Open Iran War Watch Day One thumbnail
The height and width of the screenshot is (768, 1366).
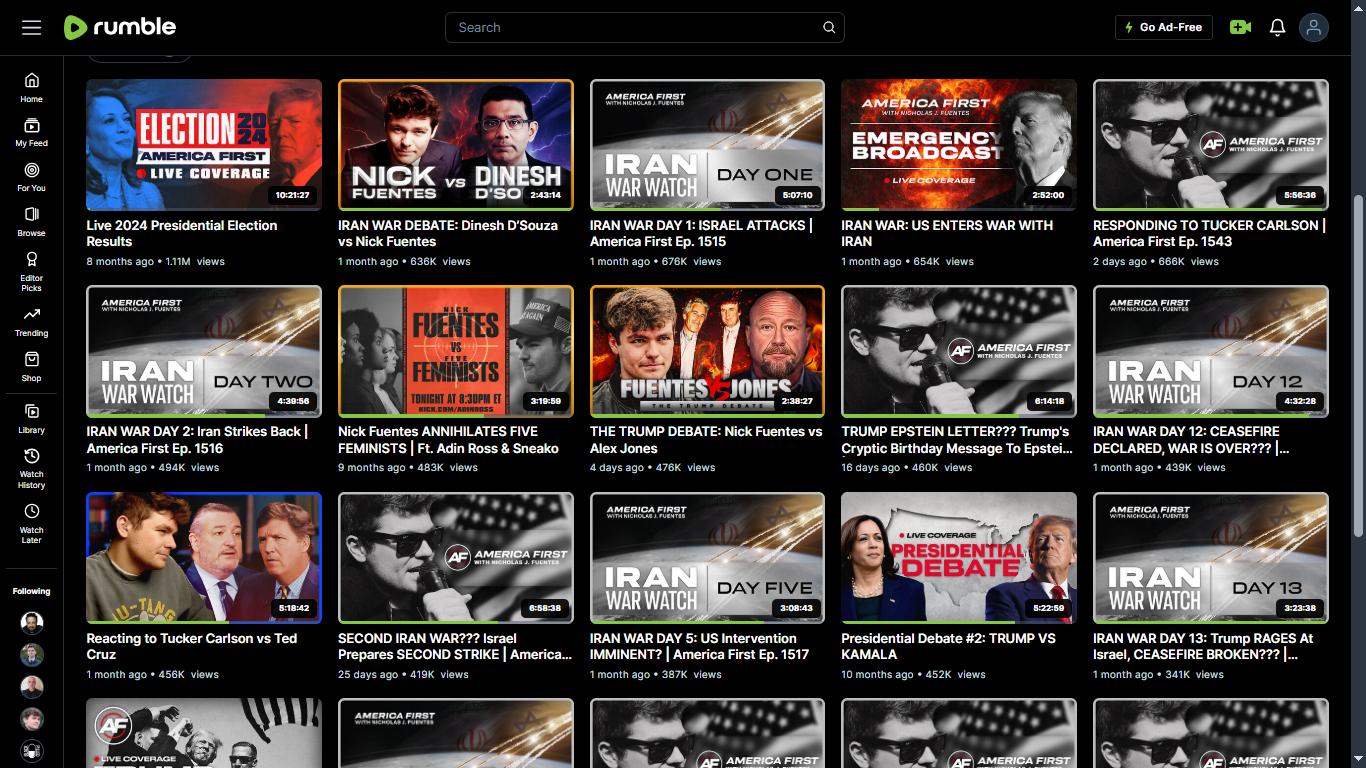(707, 145)
